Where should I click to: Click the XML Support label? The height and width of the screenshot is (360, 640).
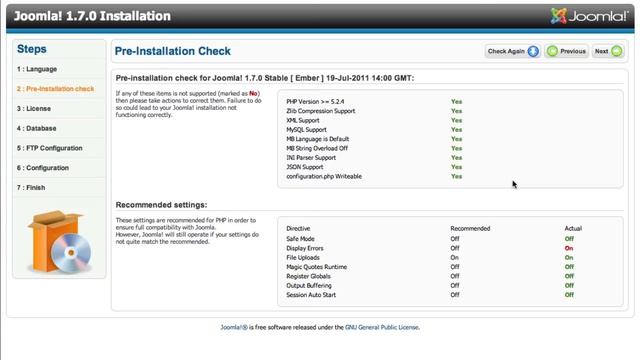pos(303,120)
